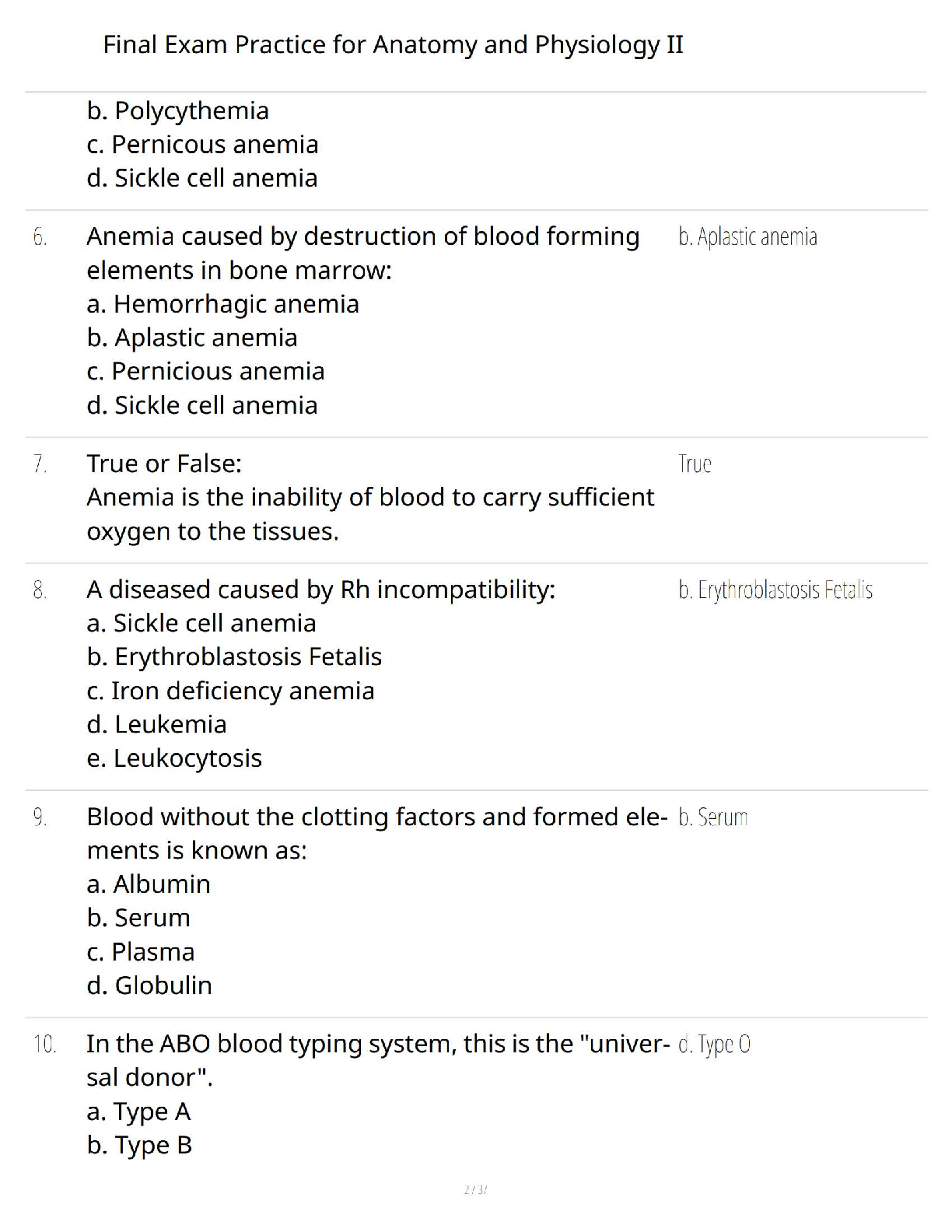
Task: Select the "d. Leukemia" option
Action: click(x=156, y=725)
